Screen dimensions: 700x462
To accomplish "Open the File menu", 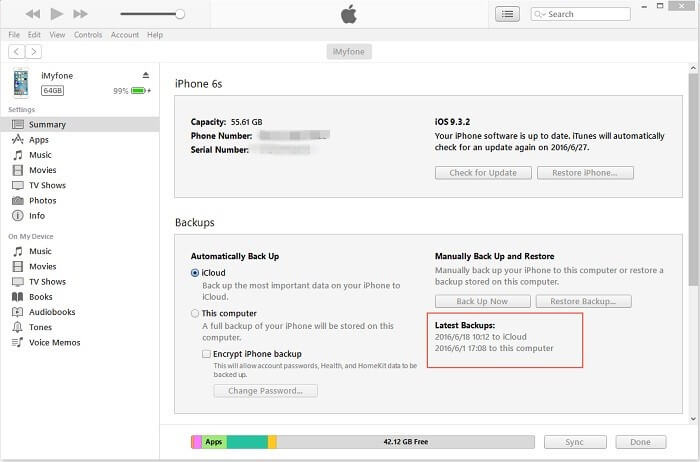I will (x=14, y=35).
